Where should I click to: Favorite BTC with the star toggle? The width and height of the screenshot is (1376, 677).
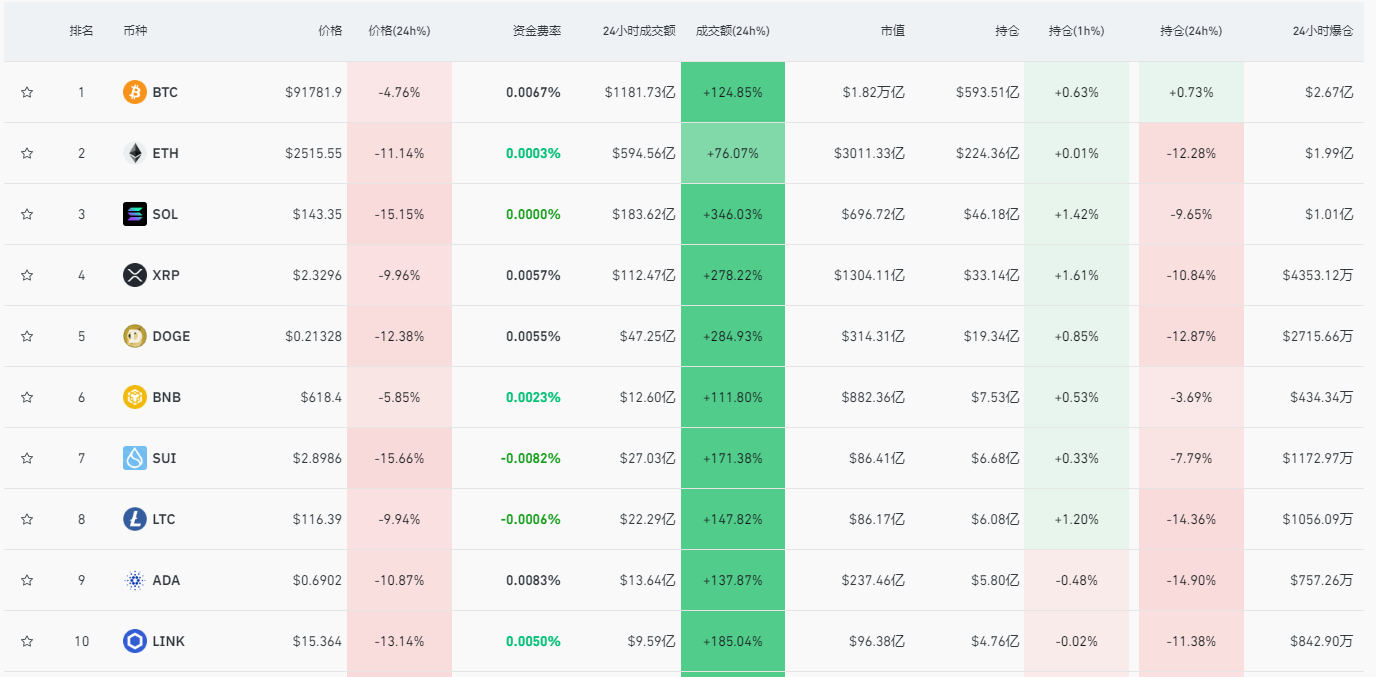[27, 92]
